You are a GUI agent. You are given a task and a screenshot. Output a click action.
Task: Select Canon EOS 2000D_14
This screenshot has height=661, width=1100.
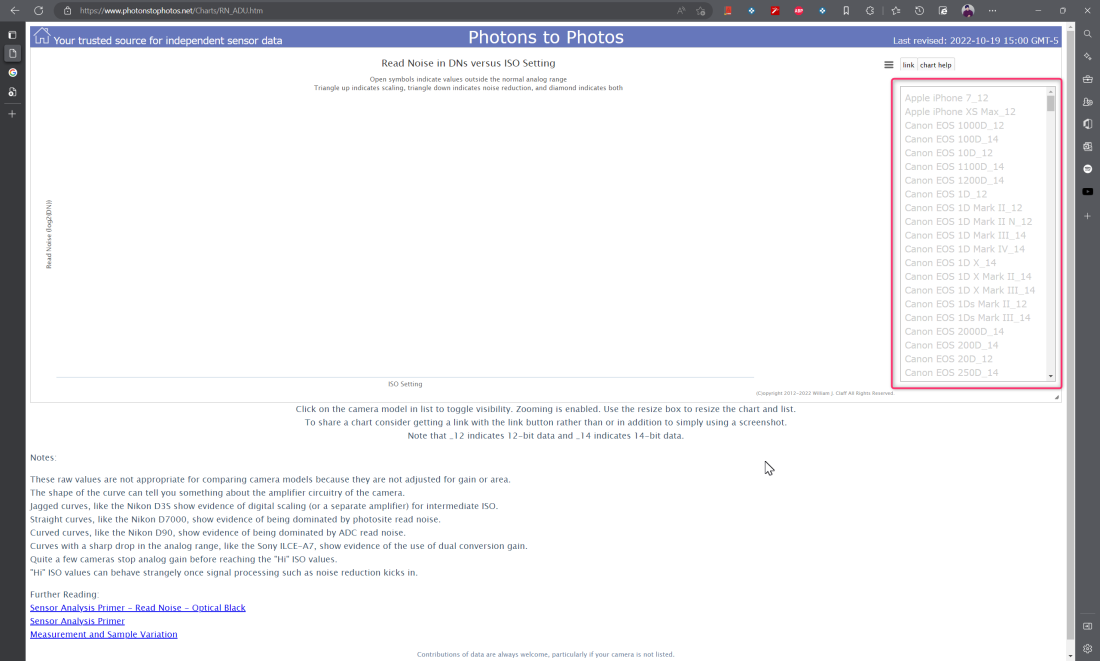tap(954, 331)
